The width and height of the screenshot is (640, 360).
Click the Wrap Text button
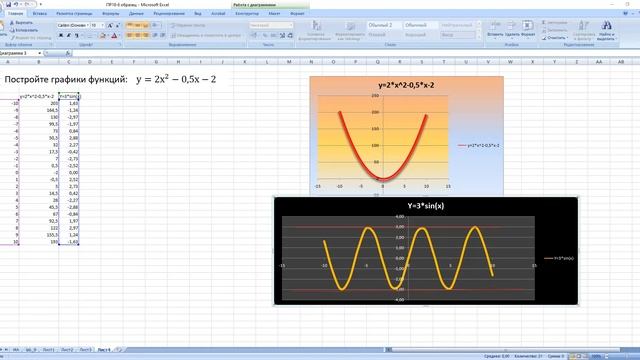click(188, 25)
